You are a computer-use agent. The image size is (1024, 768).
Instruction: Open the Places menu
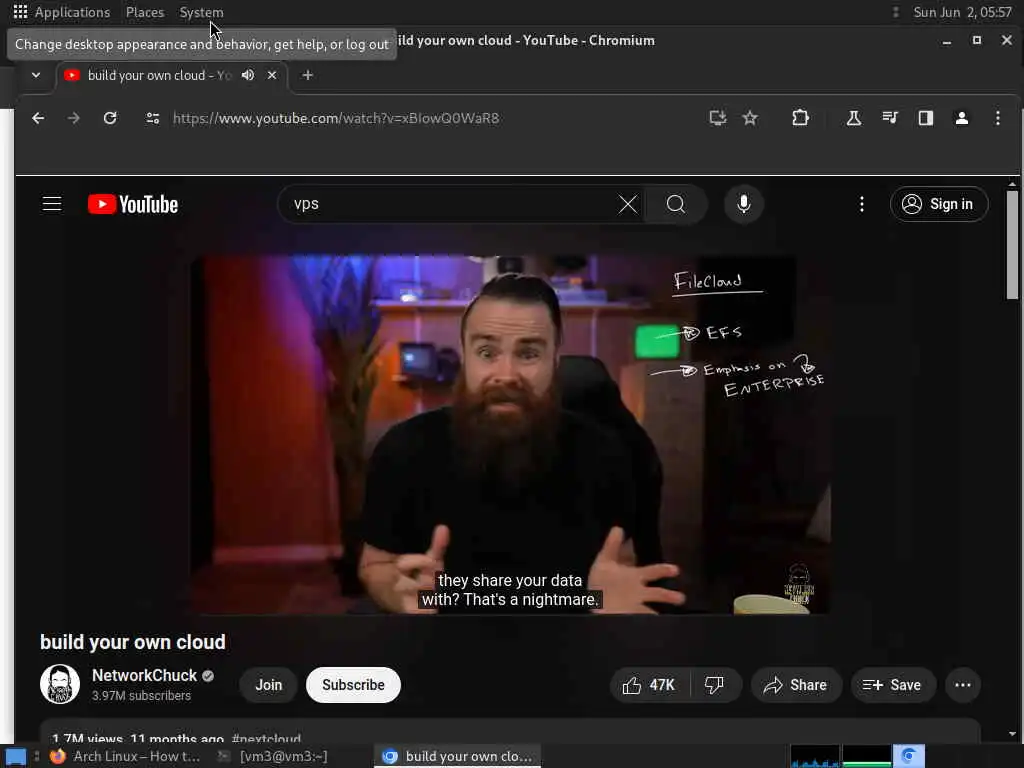(145, 12)
